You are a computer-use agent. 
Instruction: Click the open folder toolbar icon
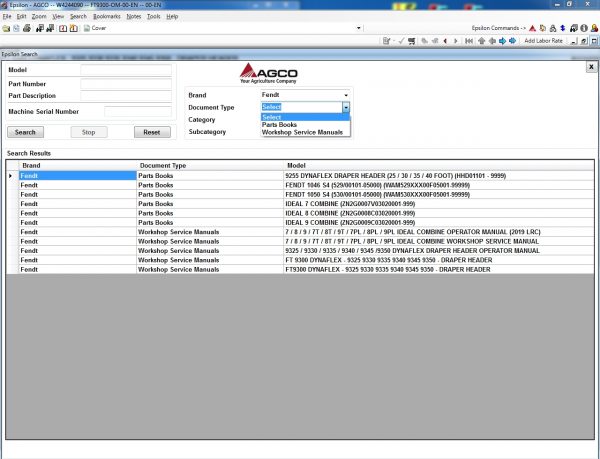(6, 28)
